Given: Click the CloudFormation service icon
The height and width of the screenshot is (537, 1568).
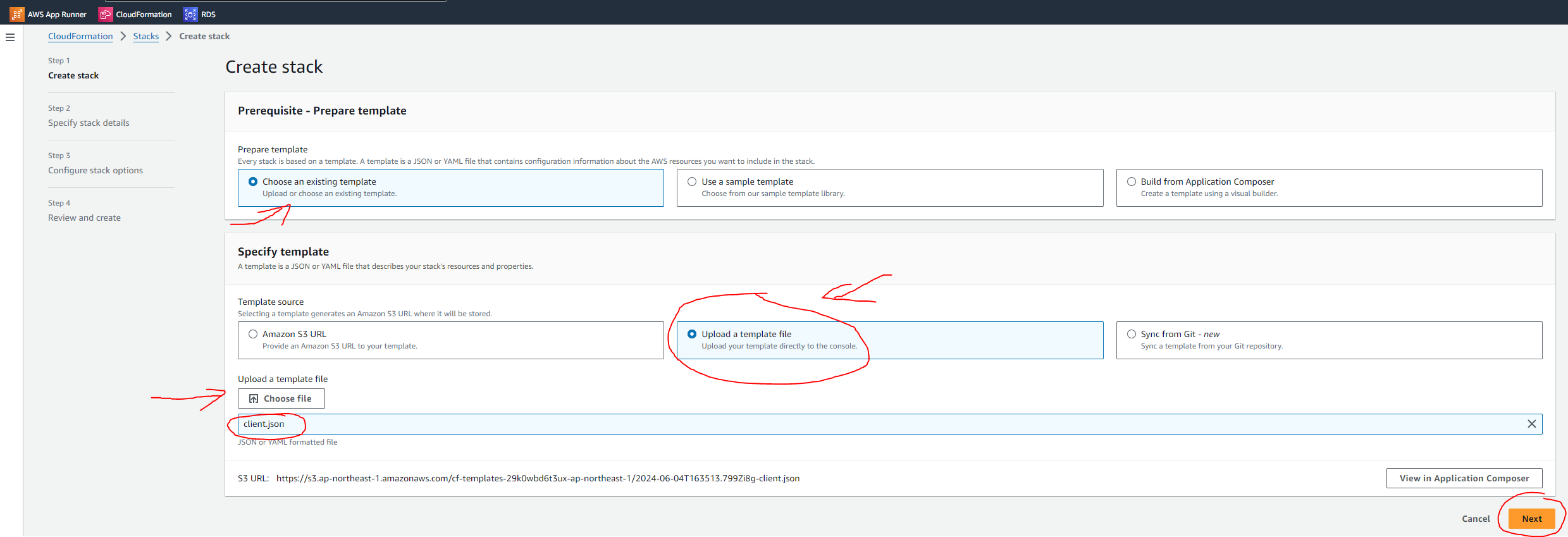Looking at the screenshot, I should coord(106,14).
